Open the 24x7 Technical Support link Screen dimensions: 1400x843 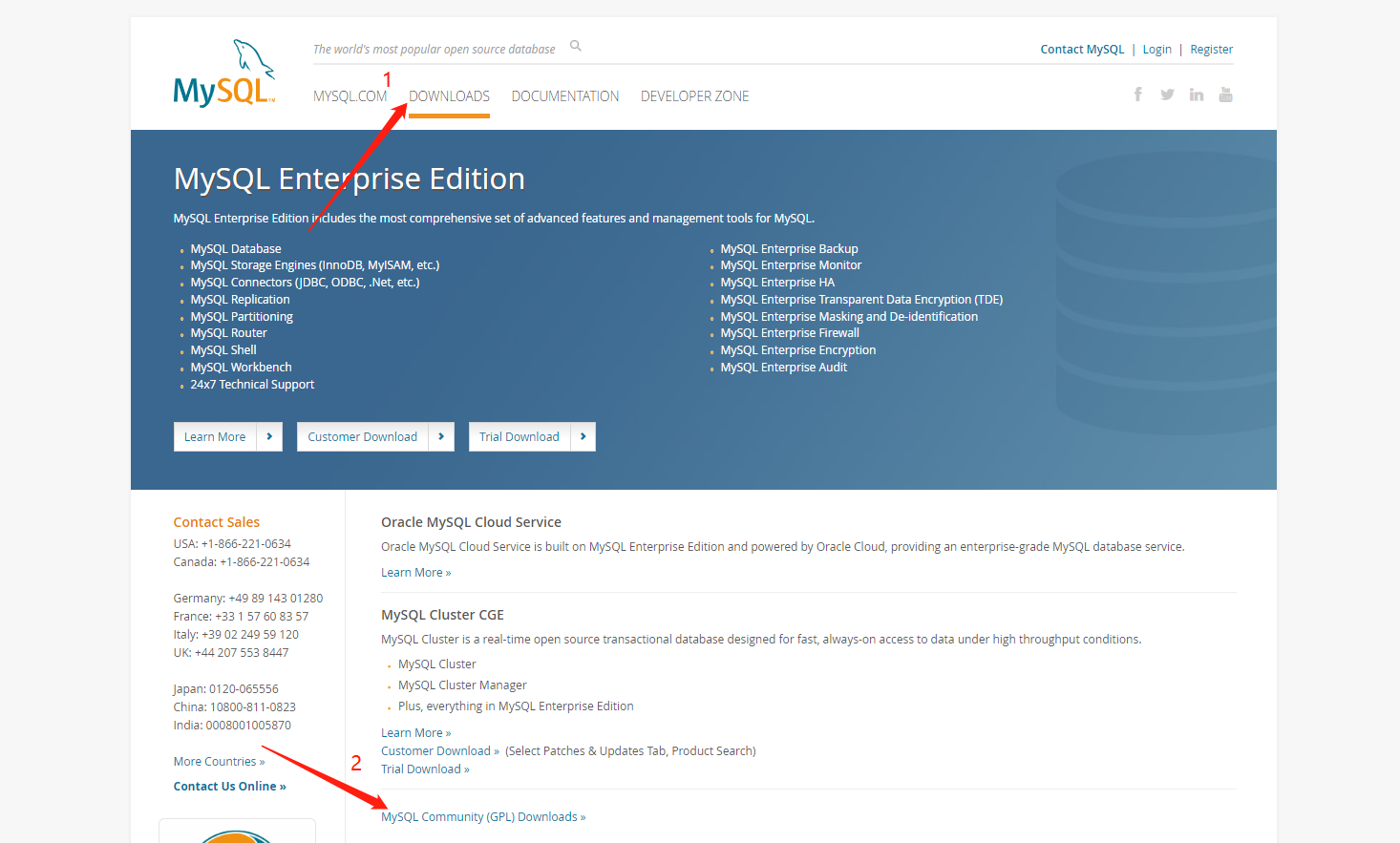coord(252,385)
